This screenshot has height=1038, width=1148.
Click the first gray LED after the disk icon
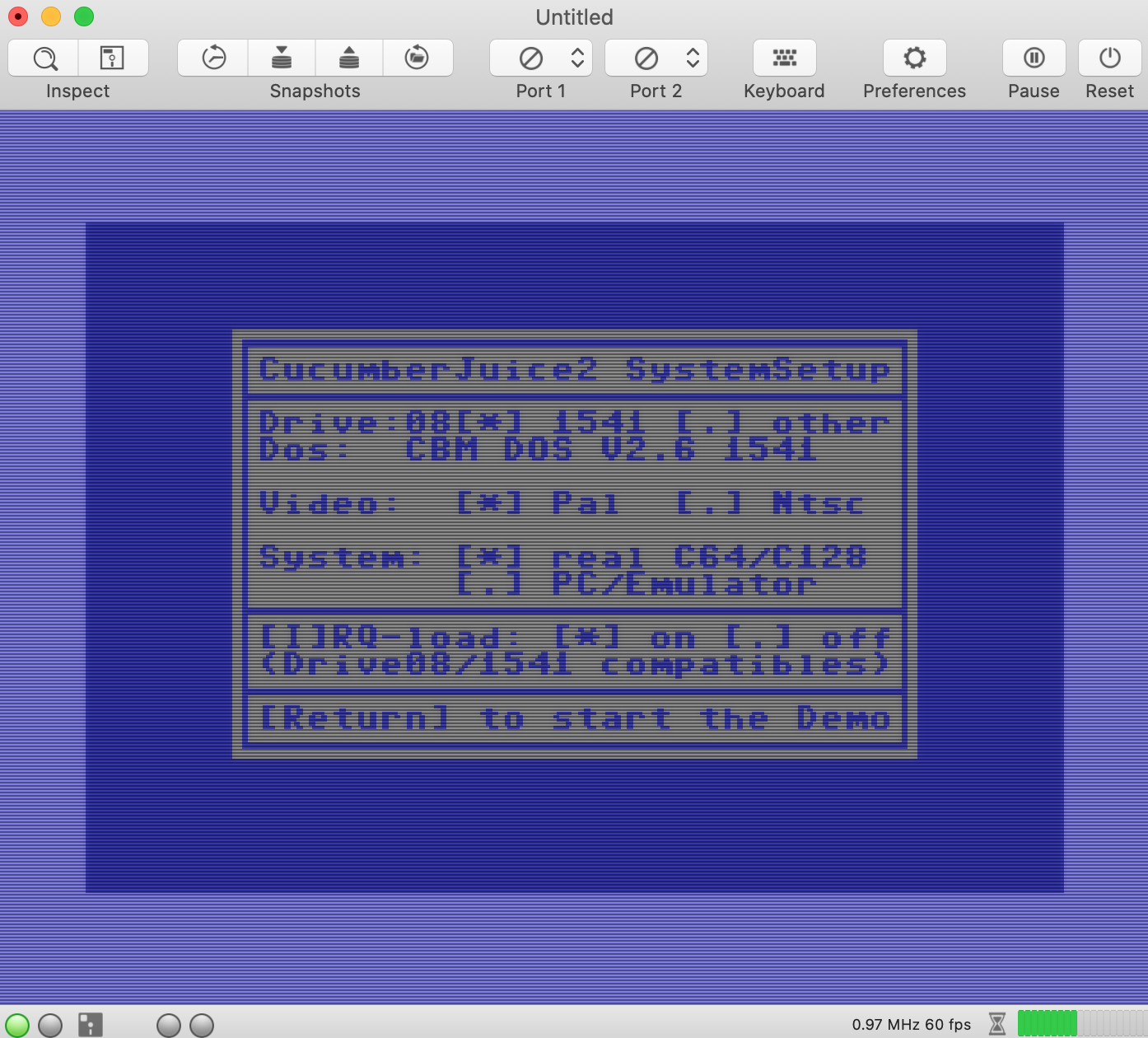pyautogui.click(x=169, y=1025)
